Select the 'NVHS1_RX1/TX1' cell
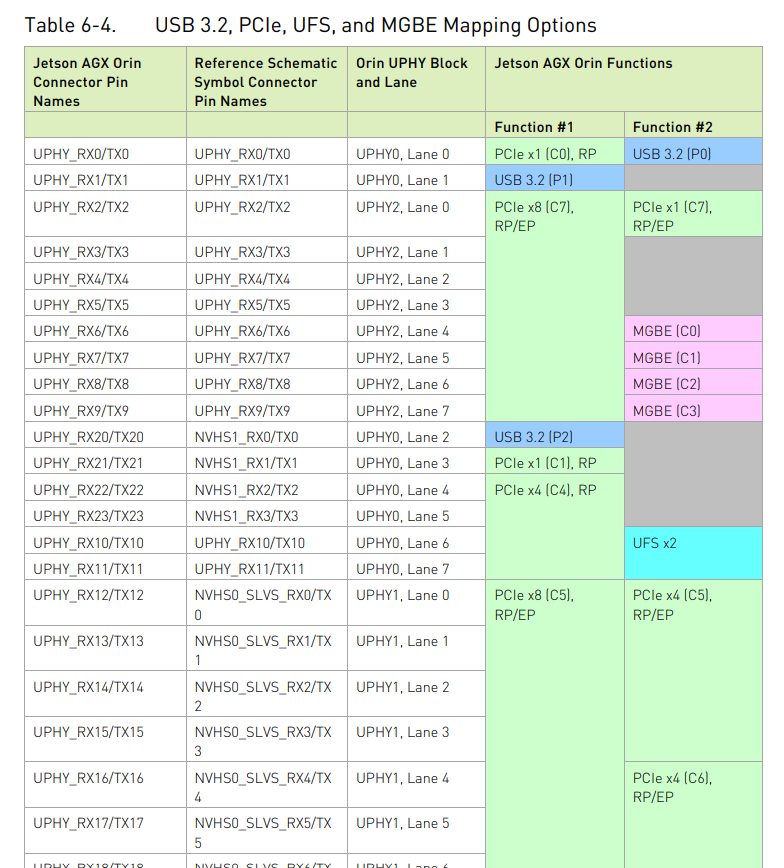Screen dimensions: 784x868 click(x=267, y=461)
